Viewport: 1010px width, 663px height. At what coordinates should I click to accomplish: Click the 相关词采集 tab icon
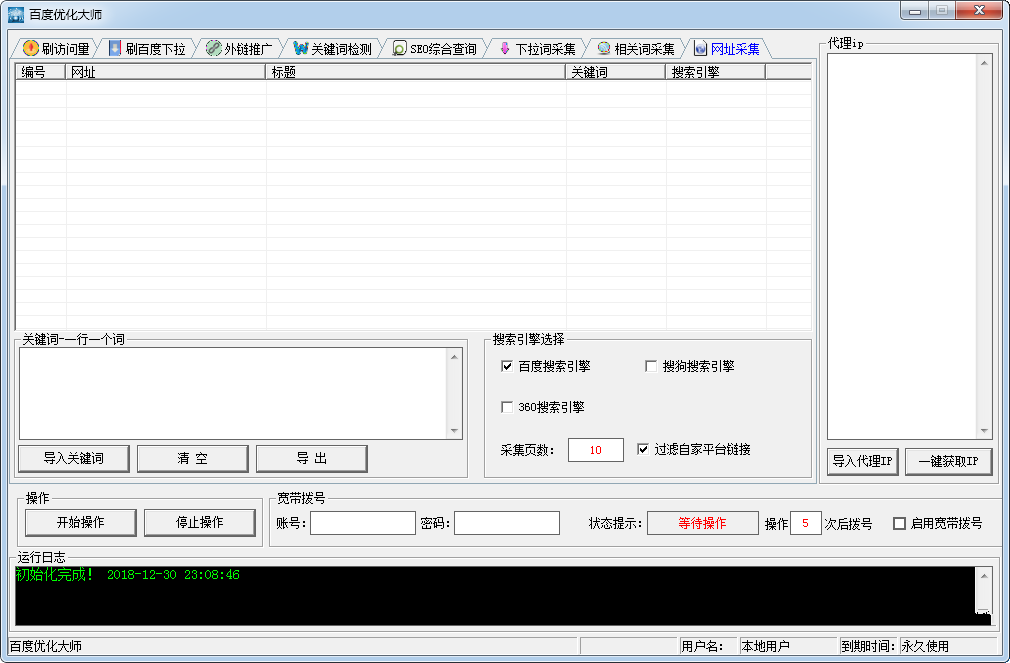[x=604, y=48]
